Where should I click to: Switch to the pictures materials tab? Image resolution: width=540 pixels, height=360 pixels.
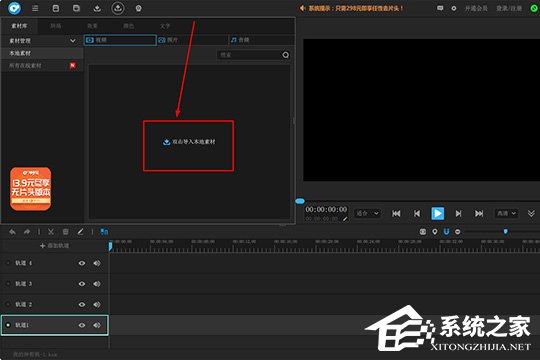pyautogui.click(x=192, y=40)
